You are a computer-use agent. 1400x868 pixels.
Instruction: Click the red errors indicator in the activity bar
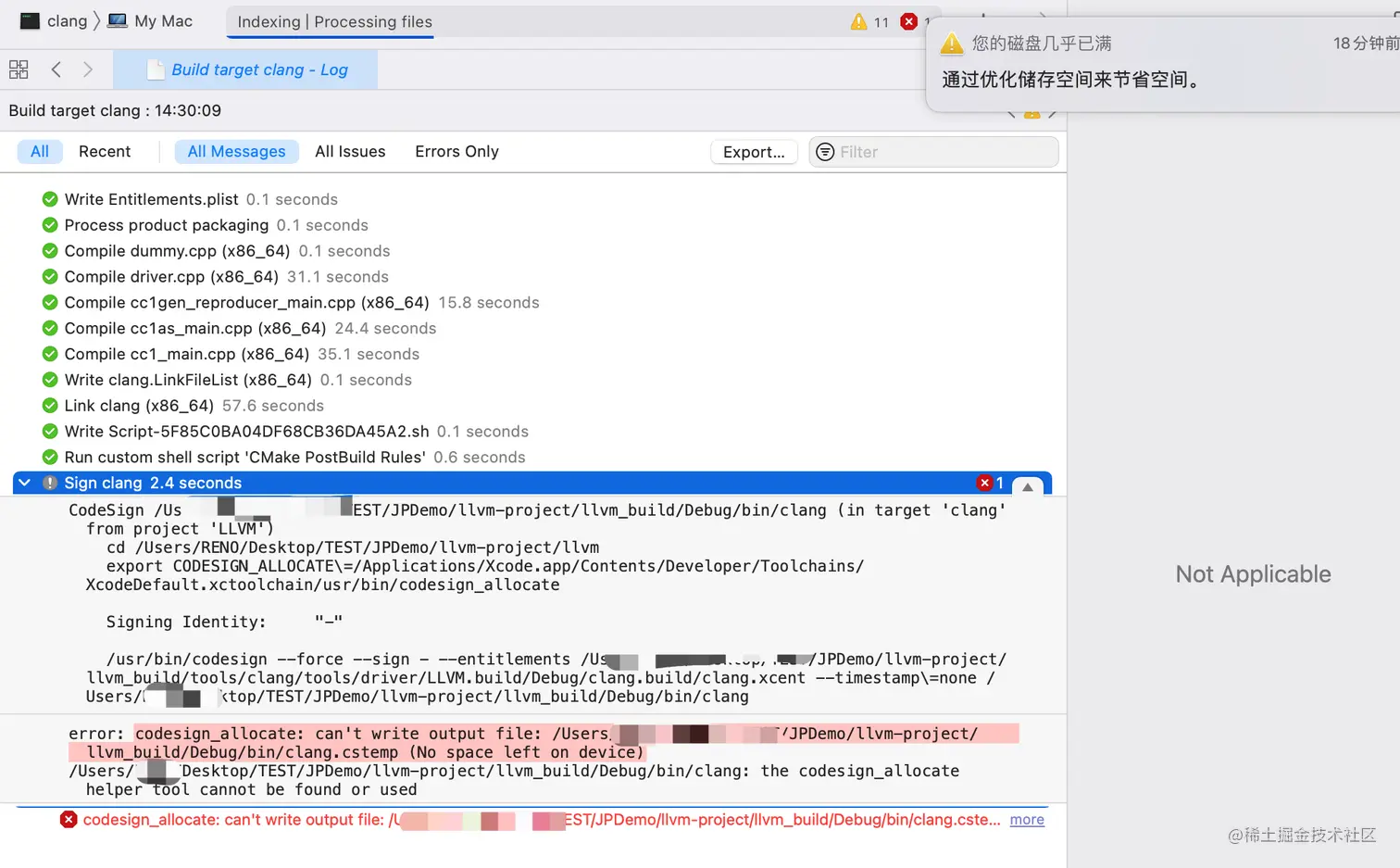pos(910,21)
